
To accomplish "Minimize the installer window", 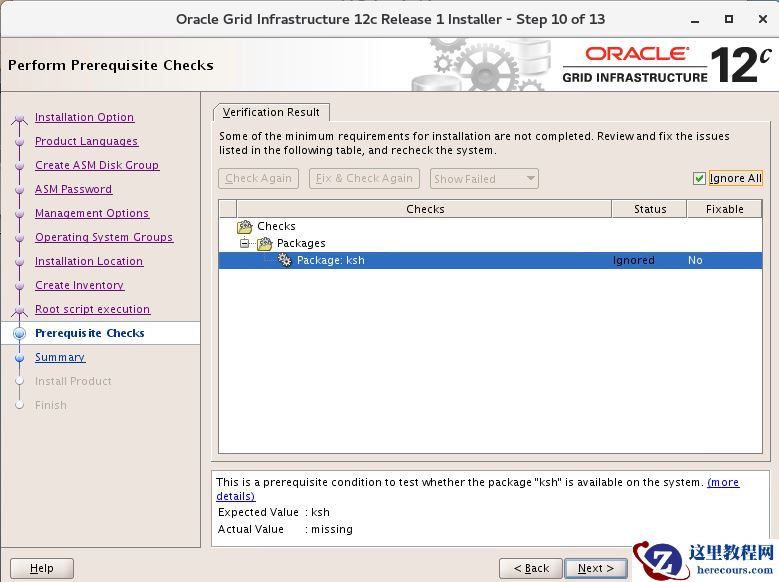I will point(695,20).
